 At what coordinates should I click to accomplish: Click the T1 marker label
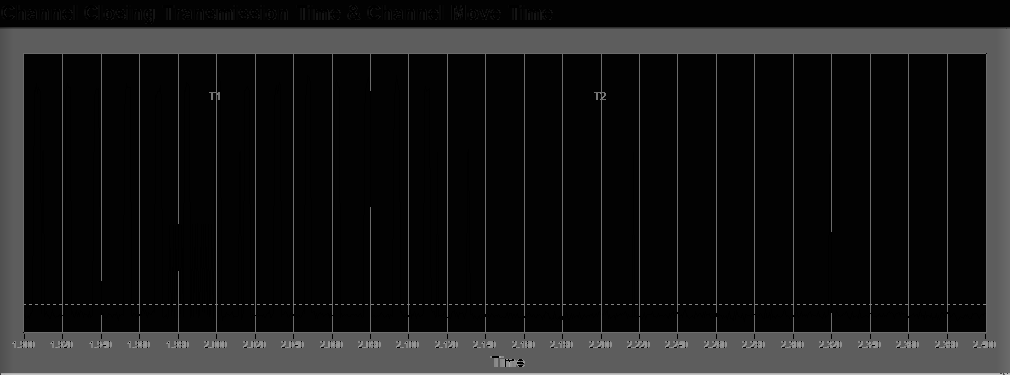click(x=215, y=96)
